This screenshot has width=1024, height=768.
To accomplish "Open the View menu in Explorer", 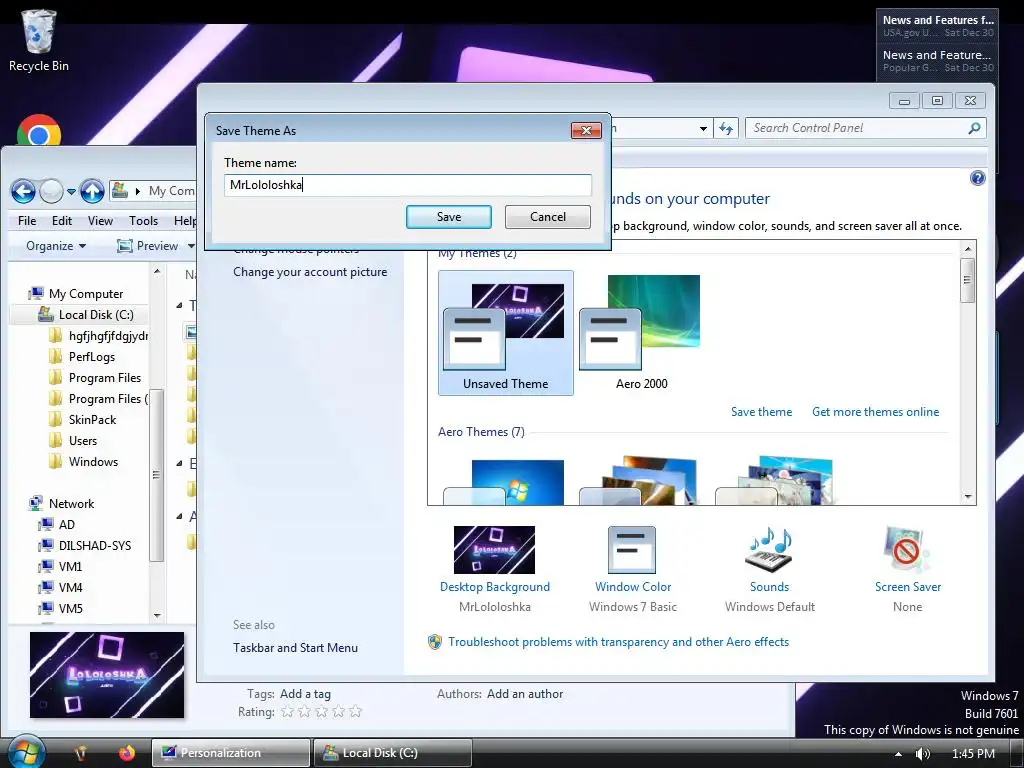I will [x=101, y=221].
